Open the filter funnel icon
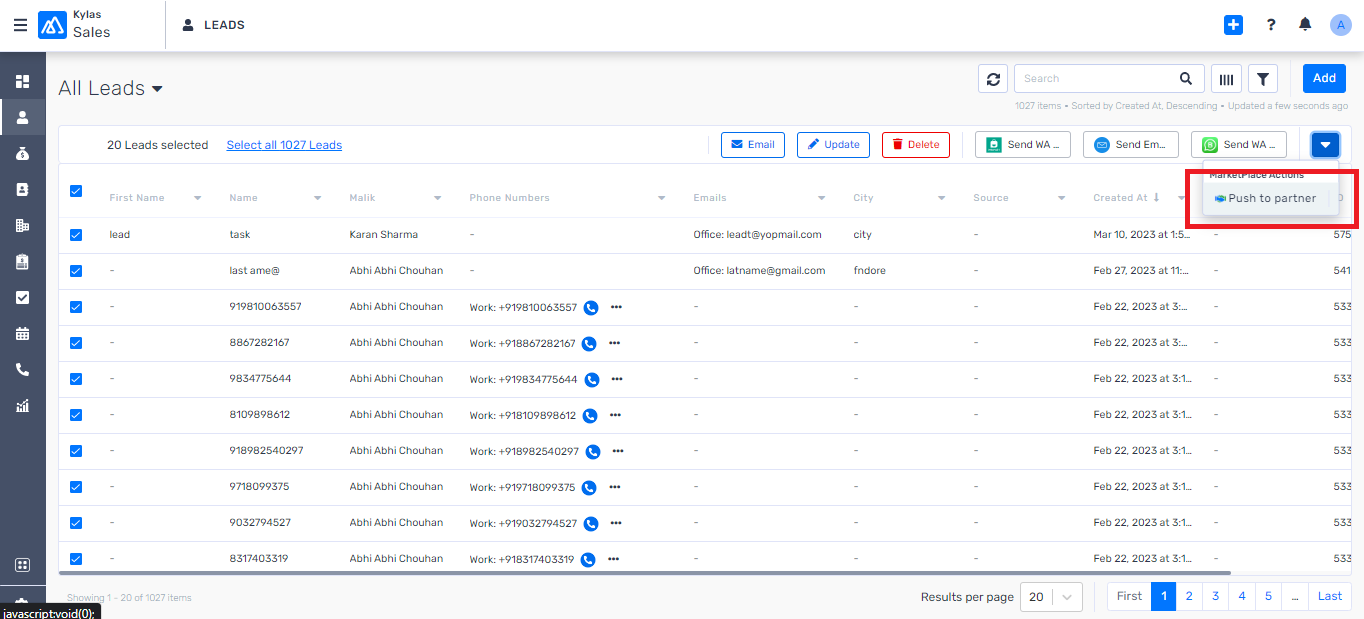Viewport: 1364px width, 619px height. (x=1263, y=79)
